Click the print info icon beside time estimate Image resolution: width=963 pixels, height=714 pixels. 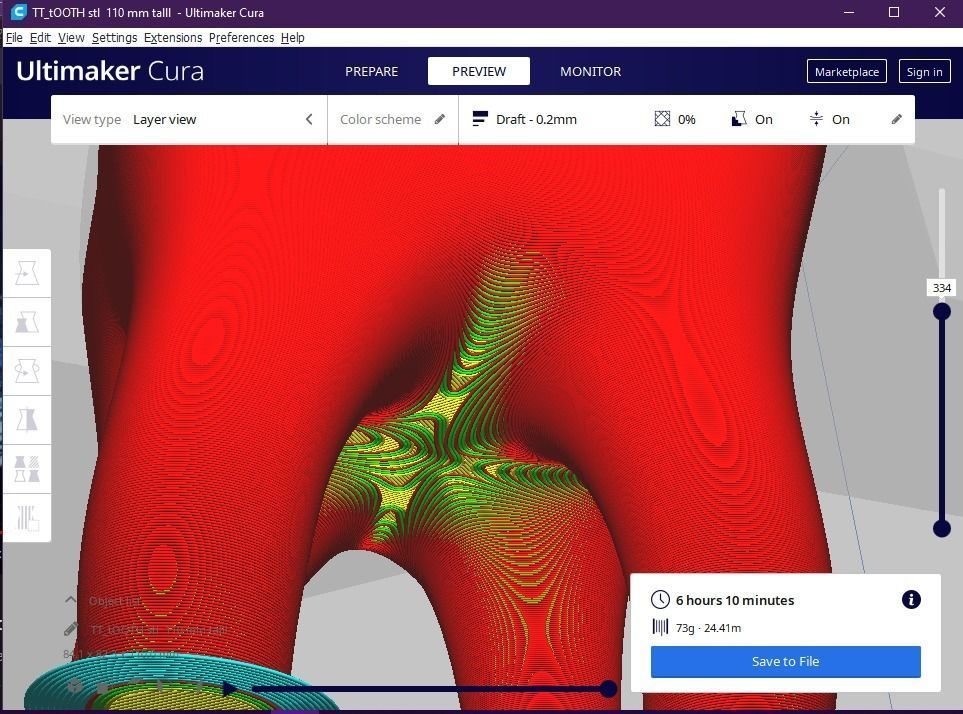[911, 599]
